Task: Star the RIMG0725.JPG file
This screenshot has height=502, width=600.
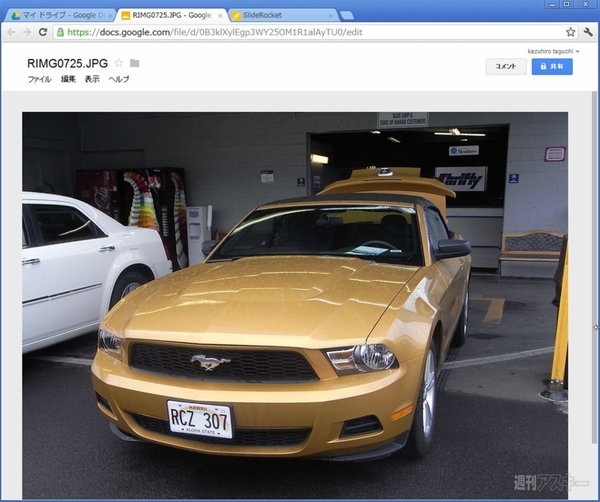Action: 119,63
